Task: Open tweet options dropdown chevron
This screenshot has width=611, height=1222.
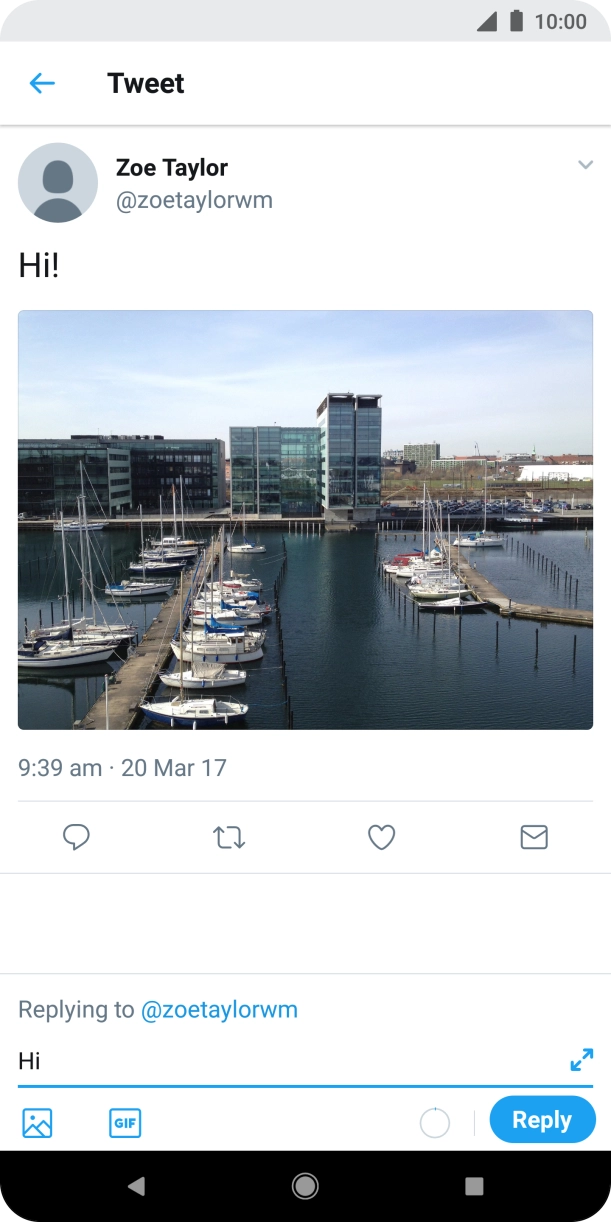Action: click(x=585, y=165)
